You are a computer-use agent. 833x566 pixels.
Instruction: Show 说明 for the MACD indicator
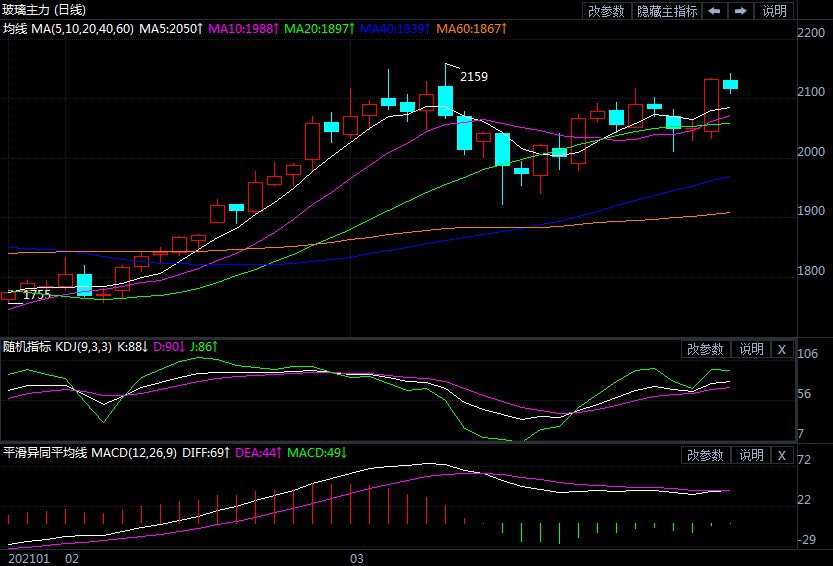[750, 455]
